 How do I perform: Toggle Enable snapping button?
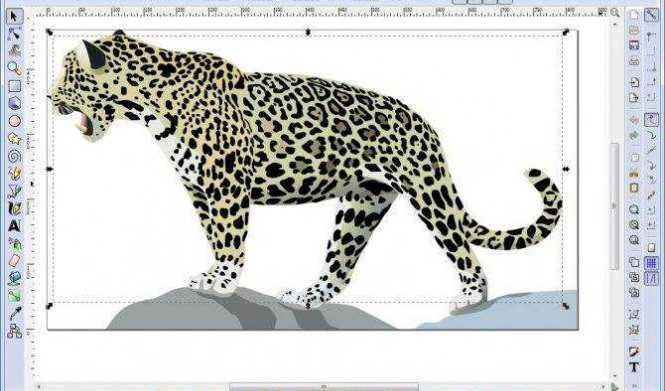651,15
